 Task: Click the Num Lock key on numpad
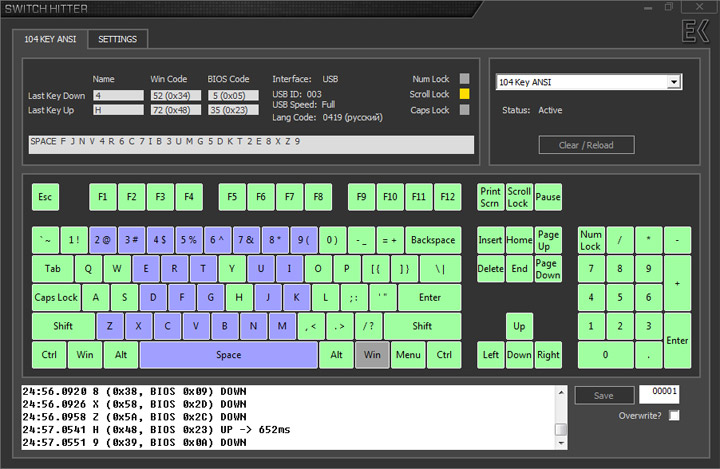pos(591,240)
